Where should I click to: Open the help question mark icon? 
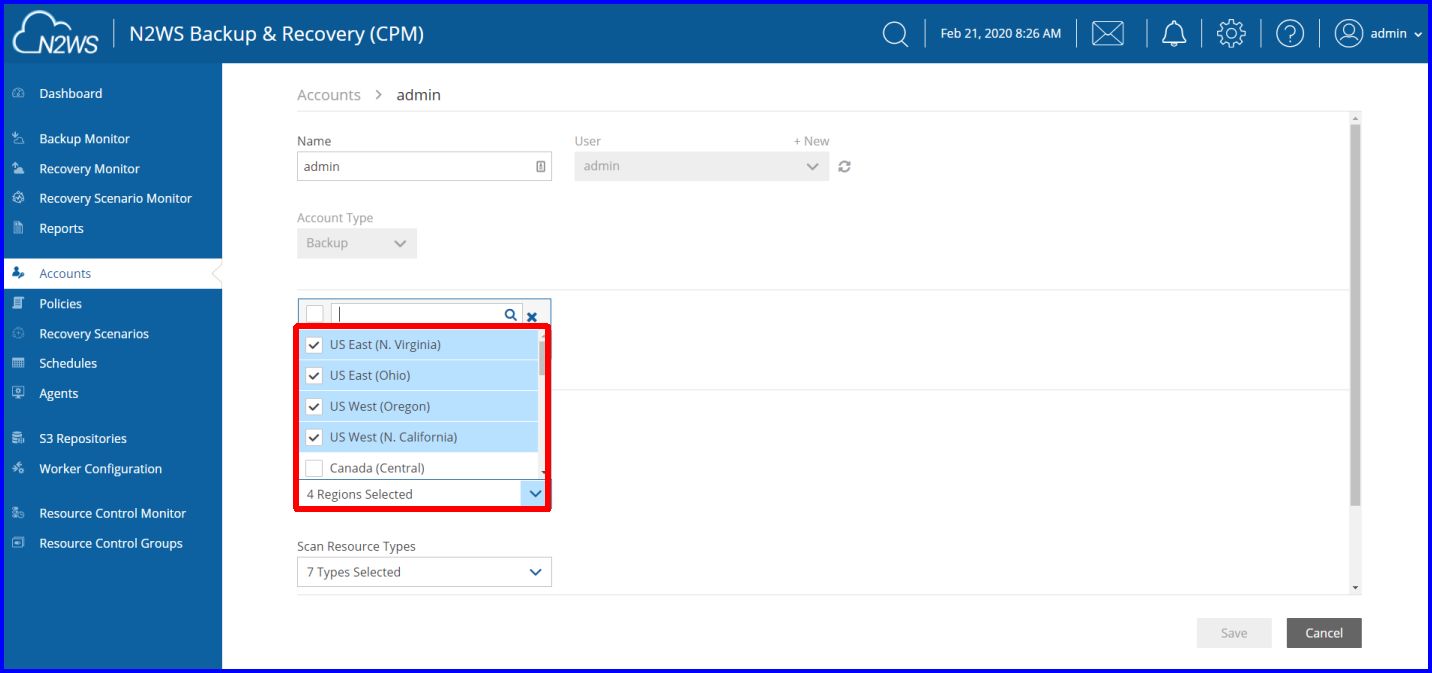tap(1290, 34)
